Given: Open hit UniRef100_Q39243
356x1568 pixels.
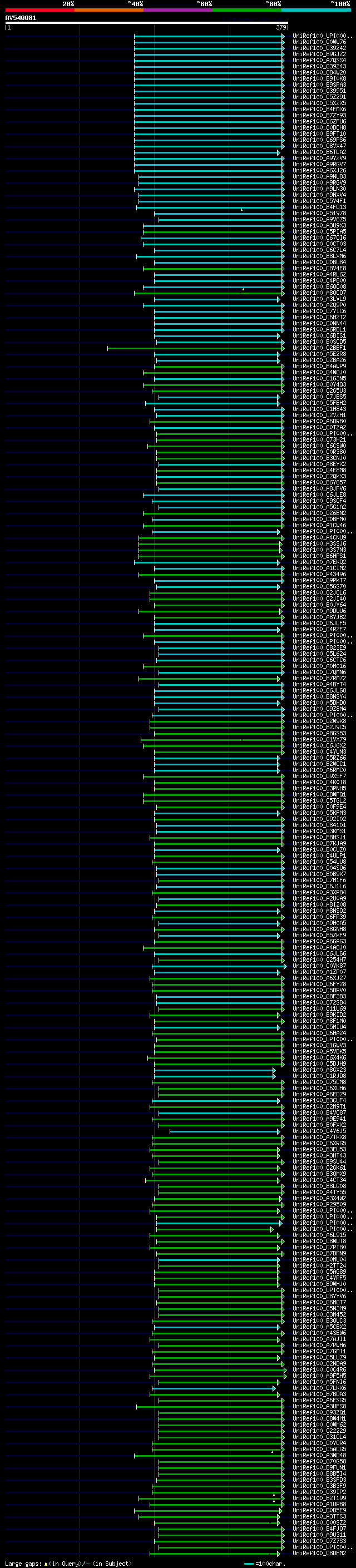Looking at the screenshot, I should click(x=319, y=66).
